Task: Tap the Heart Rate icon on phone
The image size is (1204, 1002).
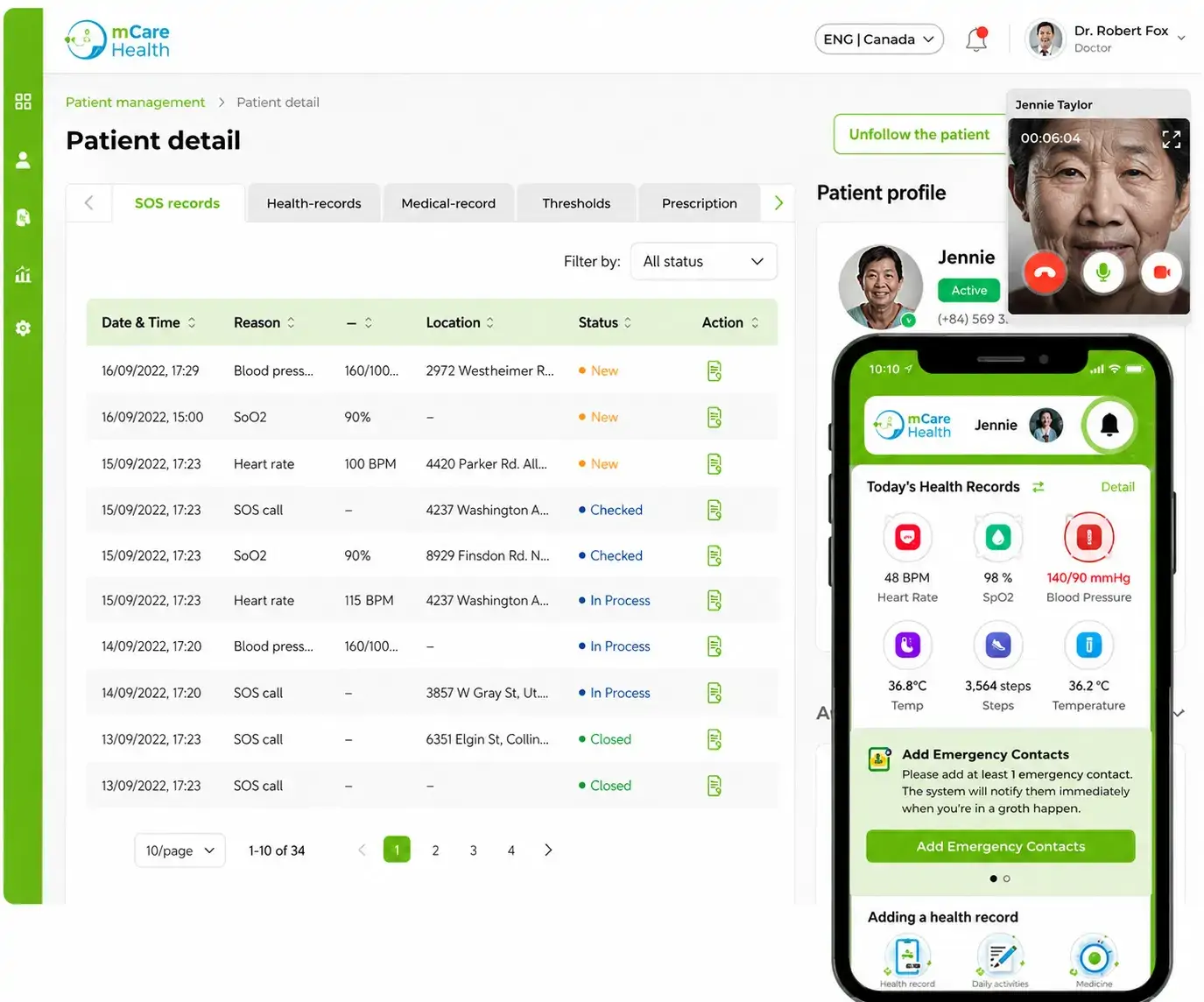Action: click(908, 537)
